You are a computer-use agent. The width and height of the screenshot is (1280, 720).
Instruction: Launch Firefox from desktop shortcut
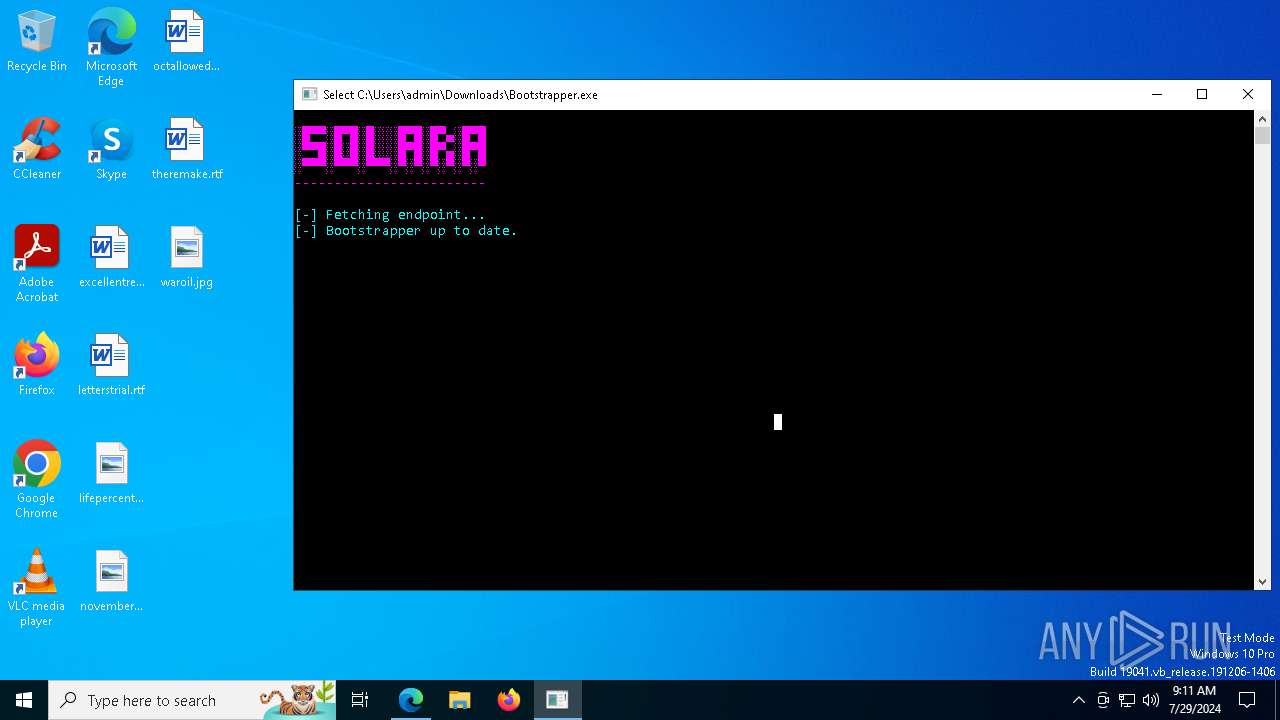coord(37,365)
